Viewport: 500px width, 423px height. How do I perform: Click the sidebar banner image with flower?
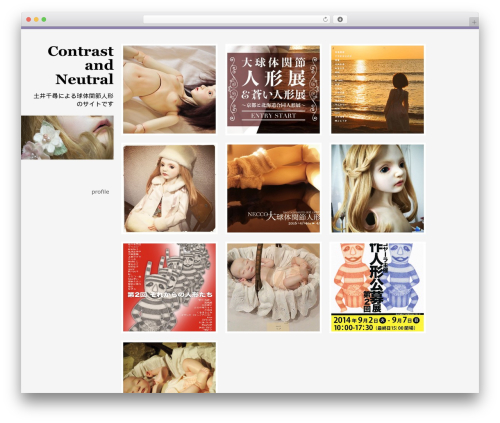point(67,137)
